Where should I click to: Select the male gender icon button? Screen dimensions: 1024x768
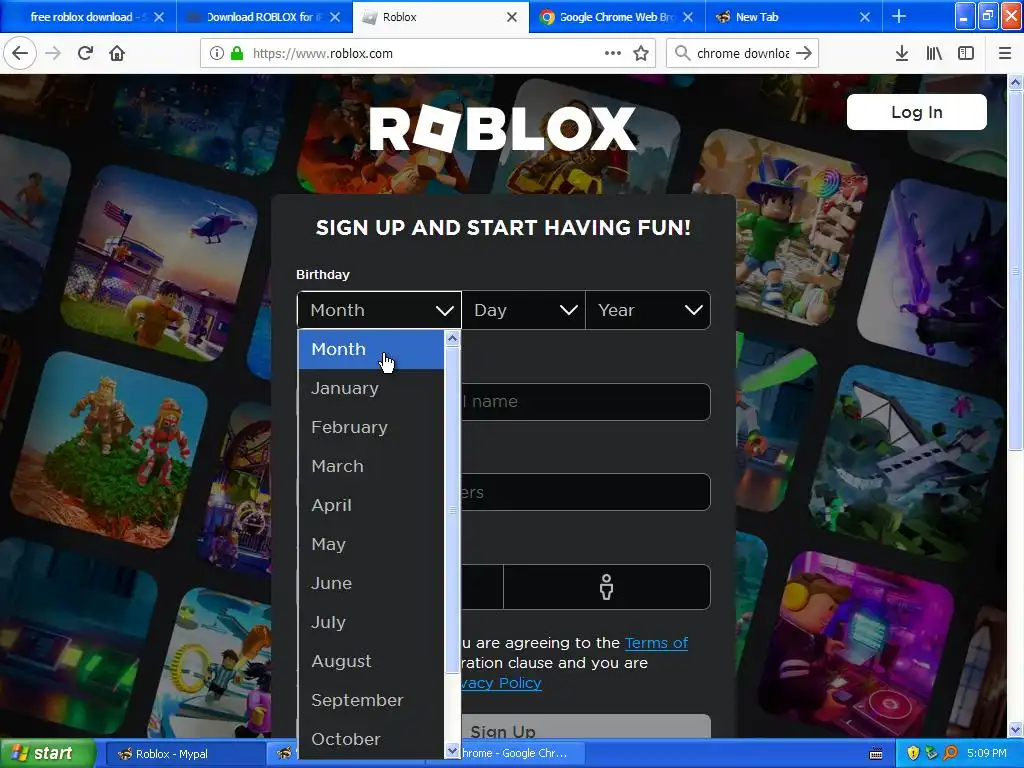(607, 586)
